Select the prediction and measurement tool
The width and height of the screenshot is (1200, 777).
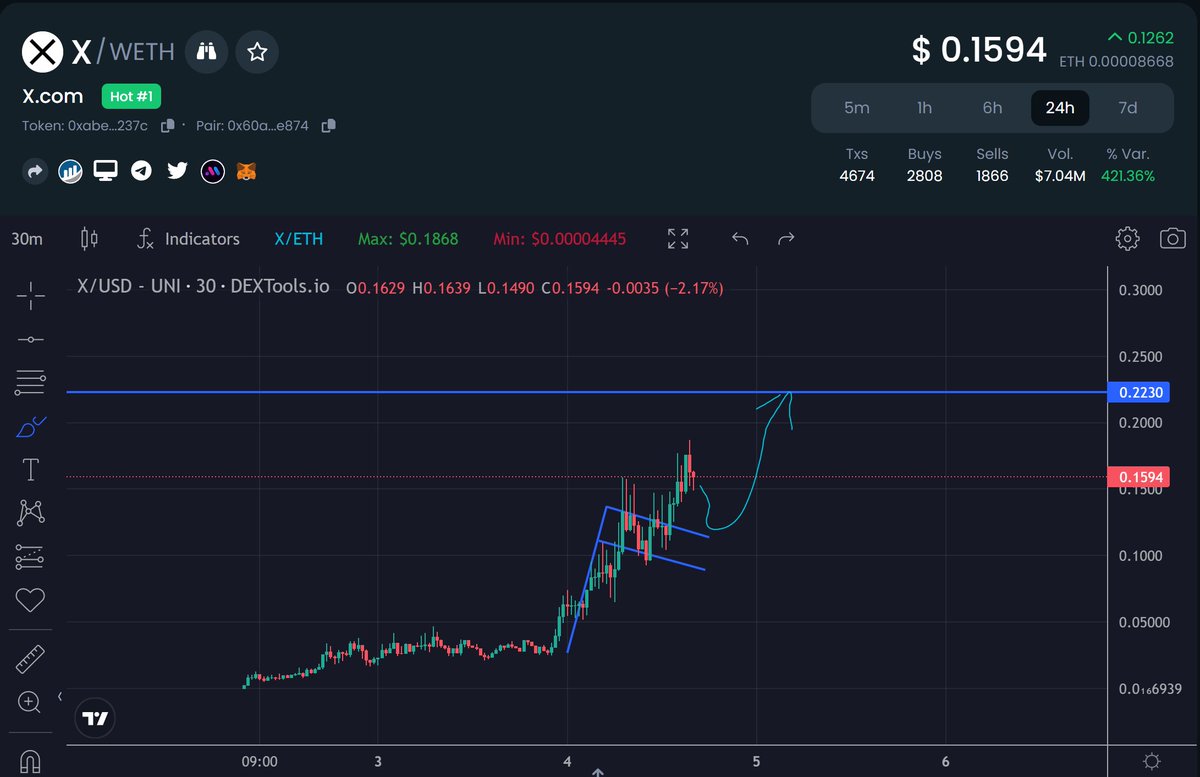pos(31,557)
